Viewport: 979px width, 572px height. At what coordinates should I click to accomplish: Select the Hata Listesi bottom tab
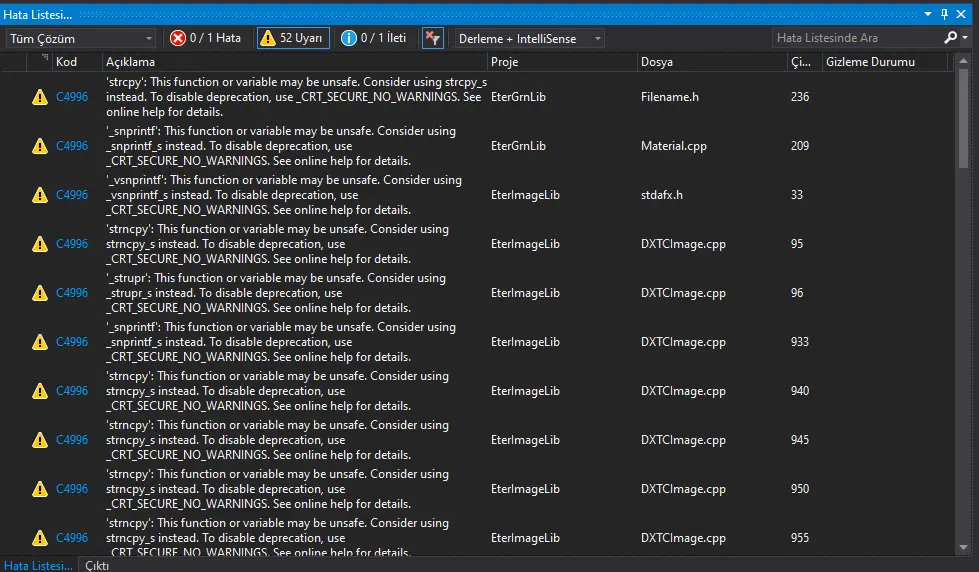(x=37, y=565)
